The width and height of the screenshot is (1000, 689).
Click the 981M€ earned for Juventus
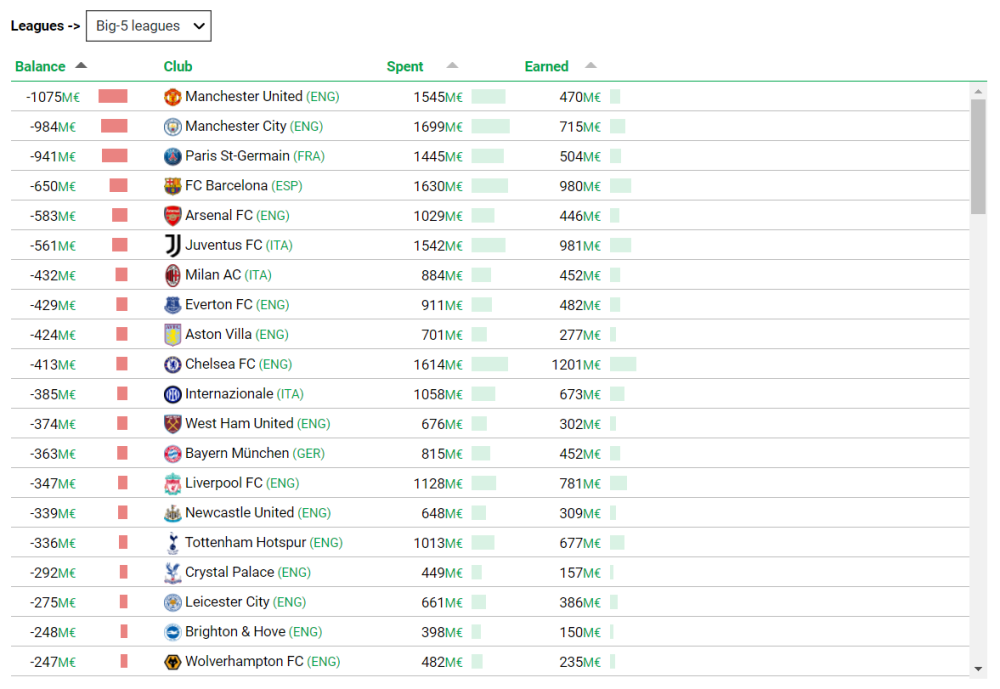pos(580,246)
